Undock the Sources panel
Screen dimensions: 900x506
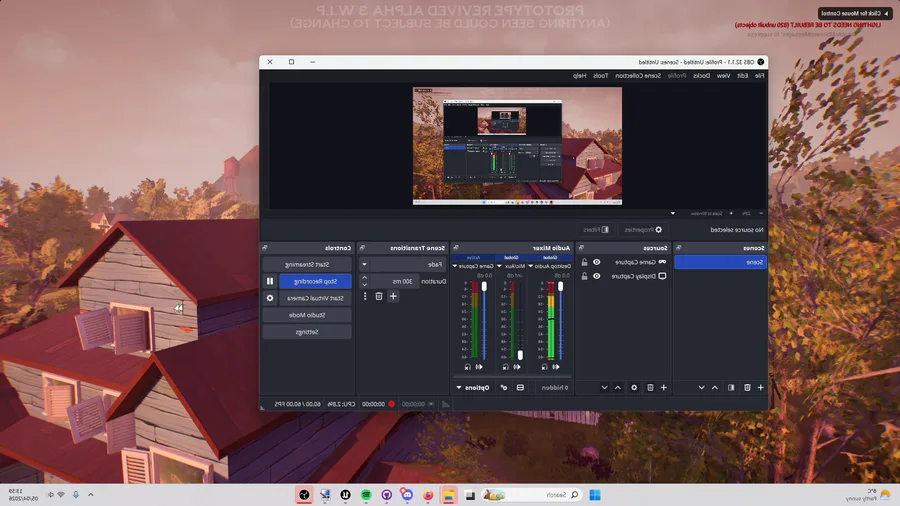pyautogui.click(x=581, y=248)
